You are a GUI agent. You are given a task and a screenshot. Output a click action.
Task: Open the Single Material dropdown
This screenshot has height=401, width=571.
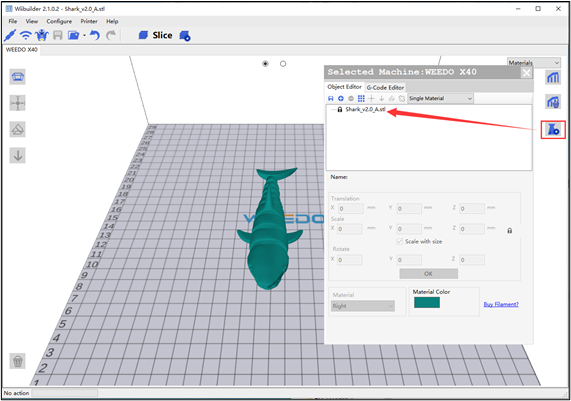coord(440,98)
